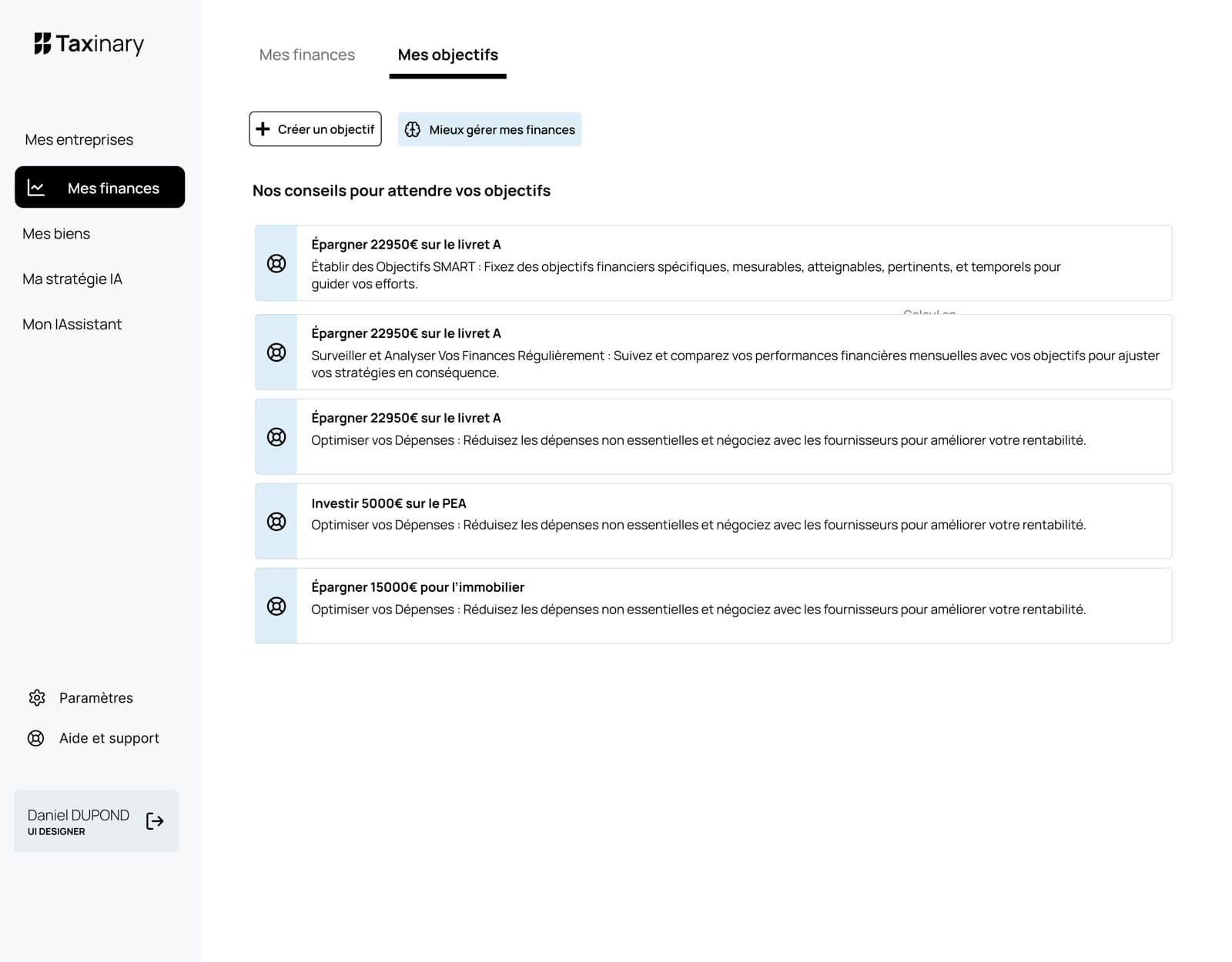Open the Mes finances sidebar item
The height and width of the screenshot is (962, 1232).
click(x=100, y=187)
